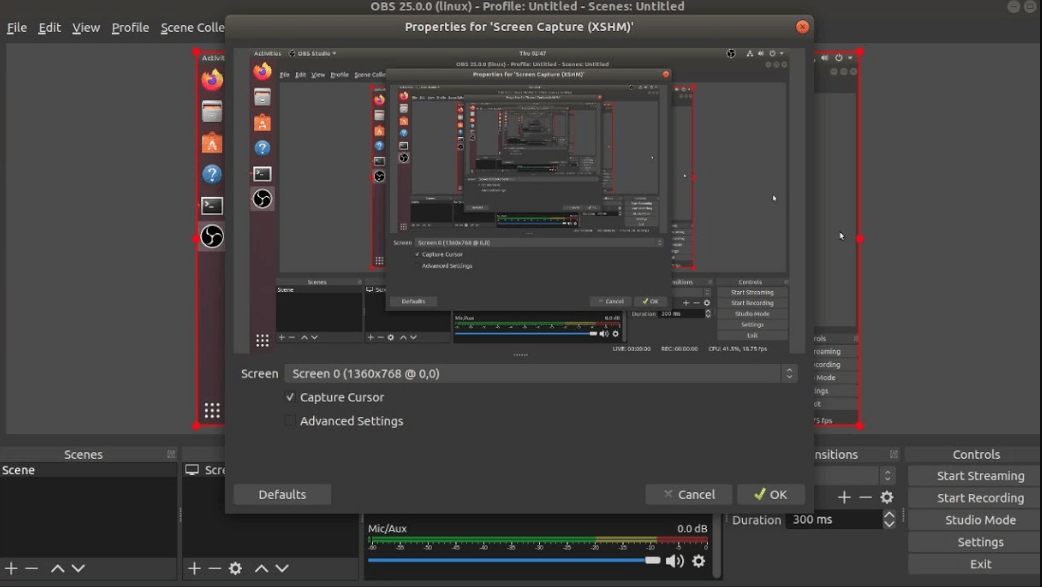
Task: Increase transition Duration with up stepper
Action: (889, 515)
